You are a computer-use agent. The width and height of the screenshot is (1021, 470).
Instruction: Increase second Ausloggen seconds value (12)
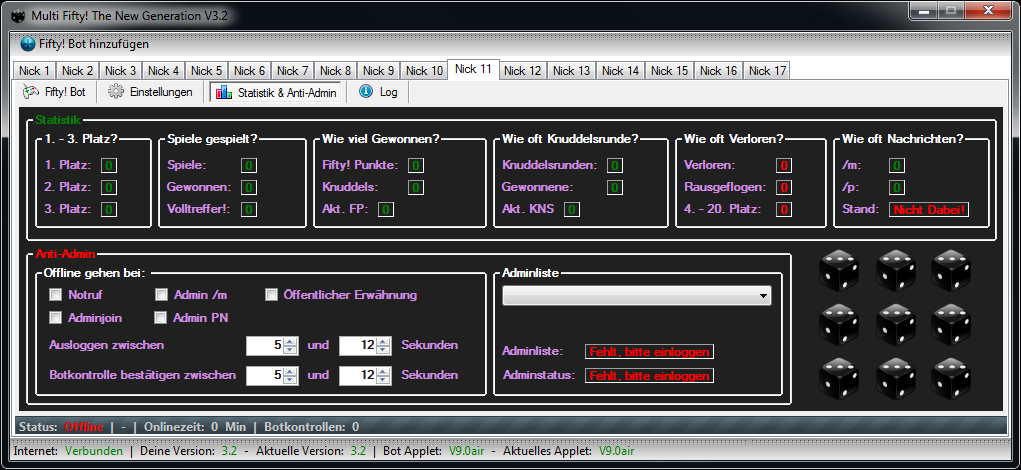(384, 341)
